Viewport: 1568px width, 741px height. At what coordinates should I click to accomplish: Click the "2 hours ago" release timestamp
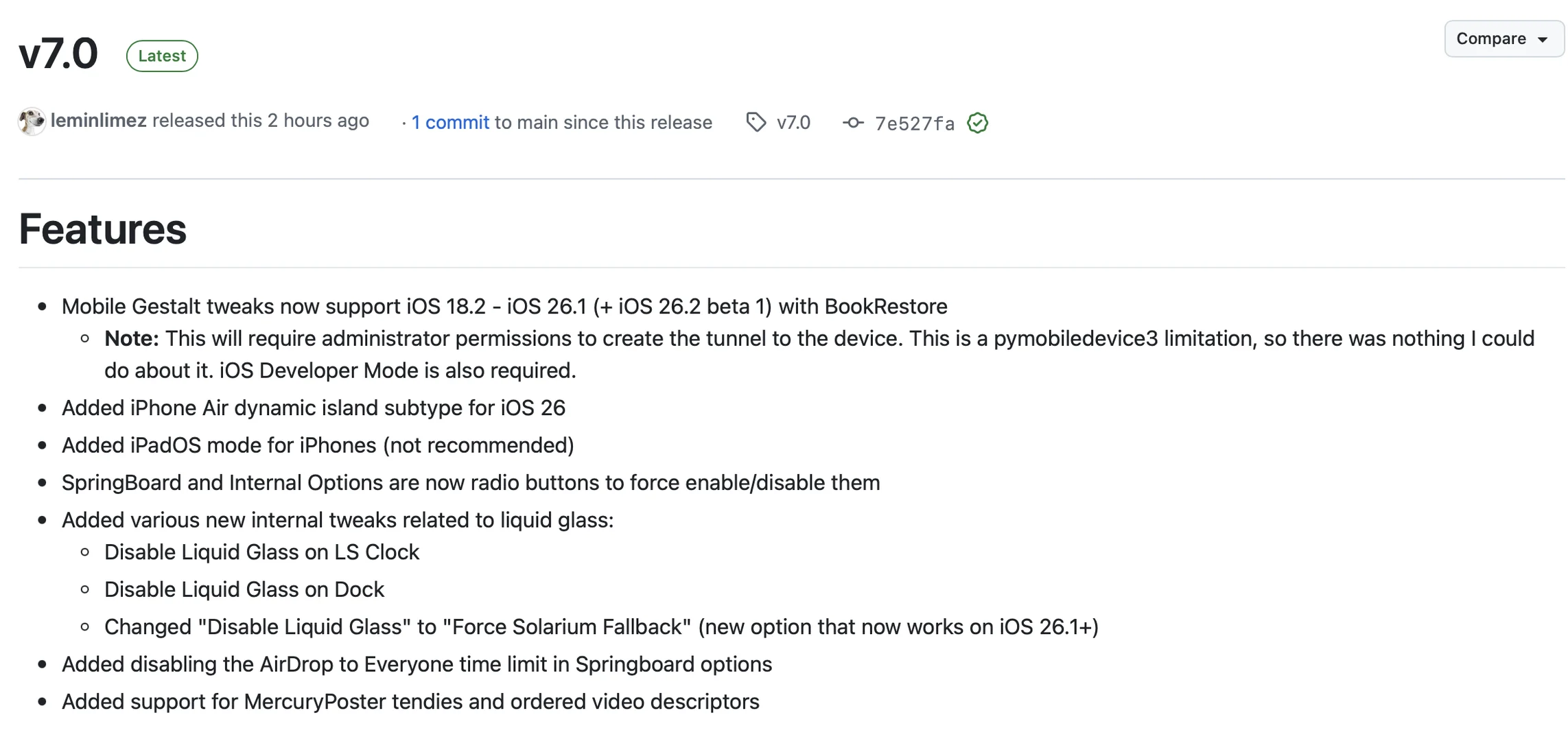pyautogui.click(x=318, y=121)
